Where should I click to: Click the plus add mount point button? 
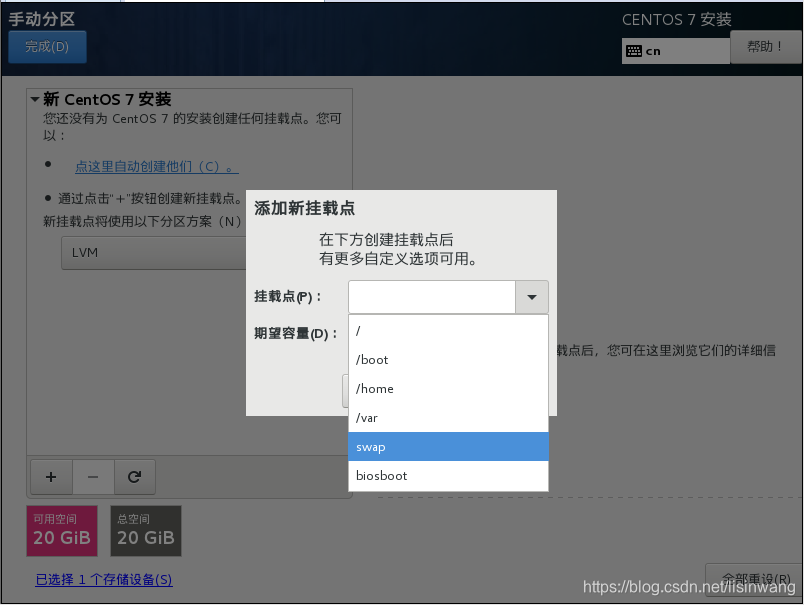pos(51,477)
